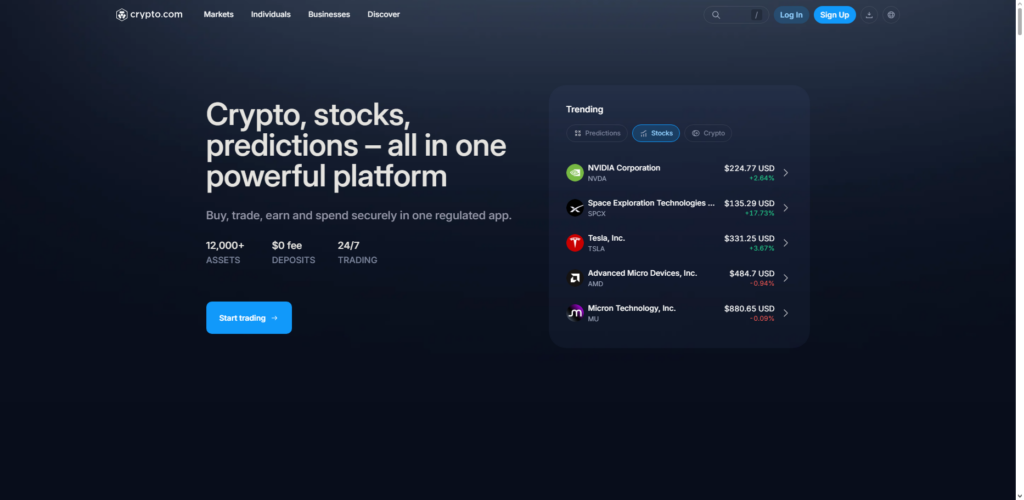Select the Stocks trending tab
The height and width of the screenshot is (500, 1024).
pos(656,133)
